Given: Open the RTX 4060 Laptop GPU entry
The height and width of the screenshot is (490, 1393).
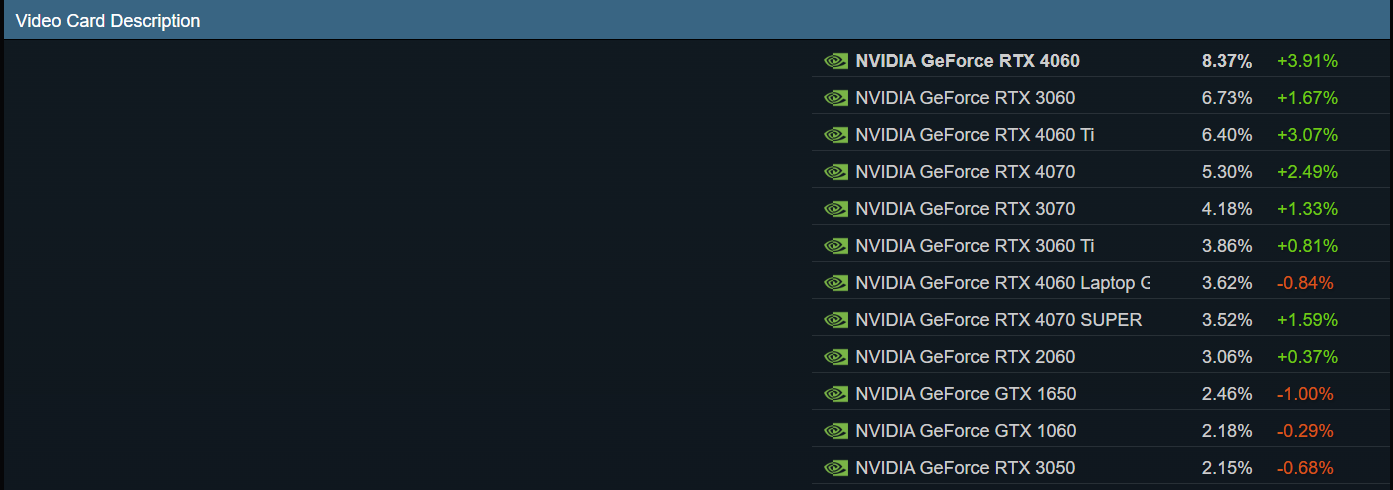Looking at the screenshot, I should tap(1101, 283).
